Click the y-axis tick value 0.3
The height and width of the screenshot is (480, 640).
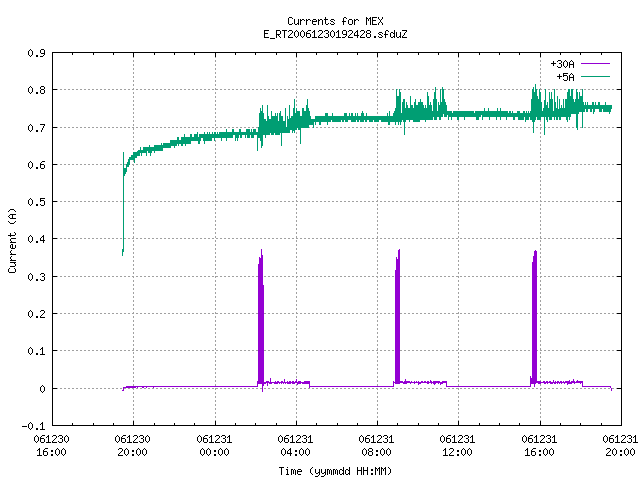(x=36, y=277)
